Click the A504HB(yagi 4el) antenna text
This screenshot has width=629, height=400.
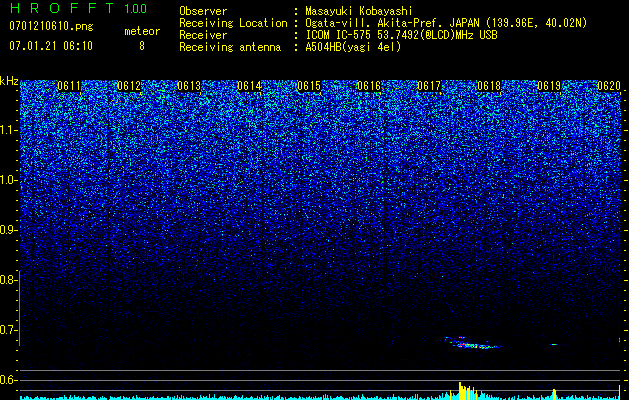(353, 47)
